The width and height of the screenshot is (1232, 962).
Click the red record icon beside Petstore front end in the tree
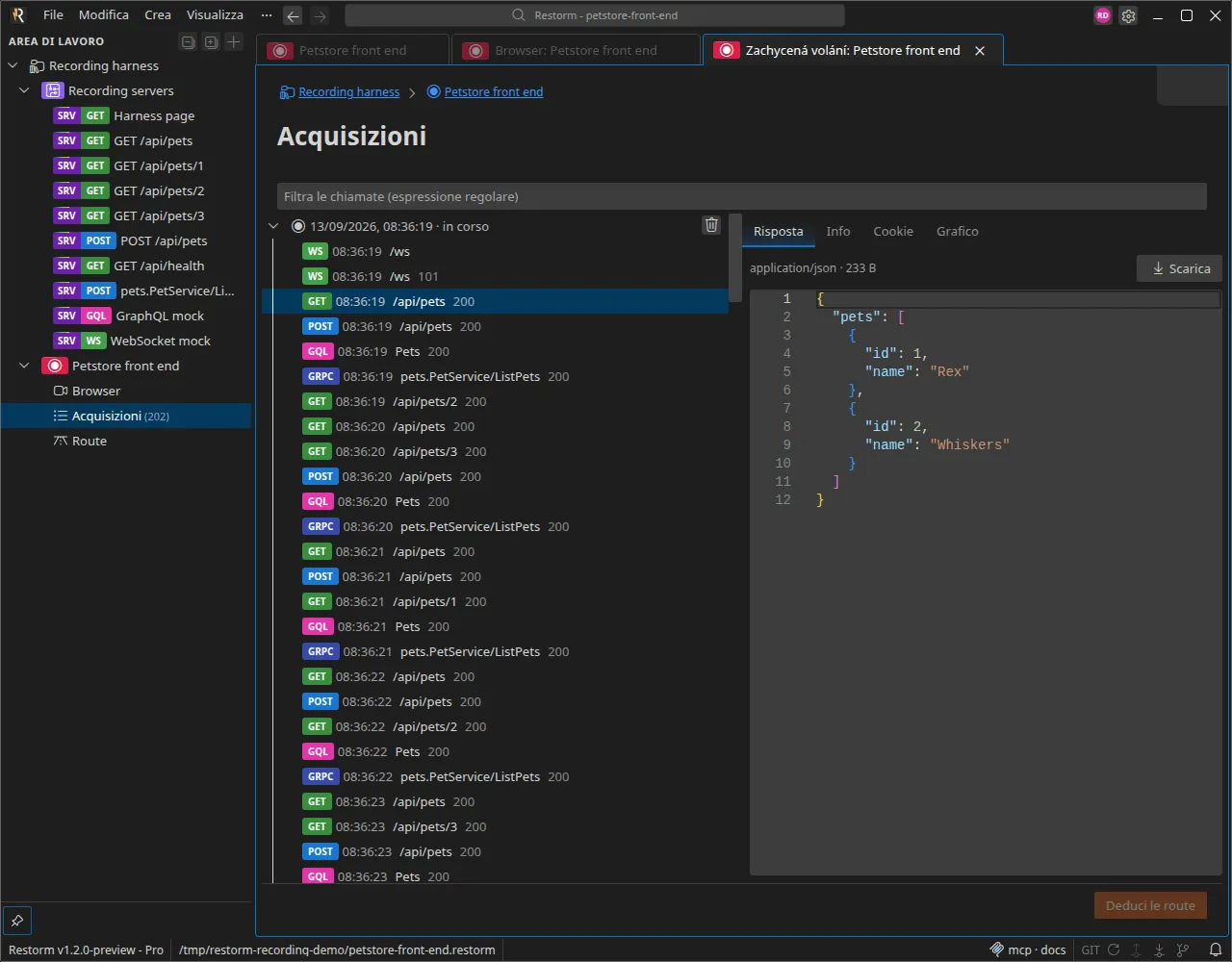(x=55, y=367)
